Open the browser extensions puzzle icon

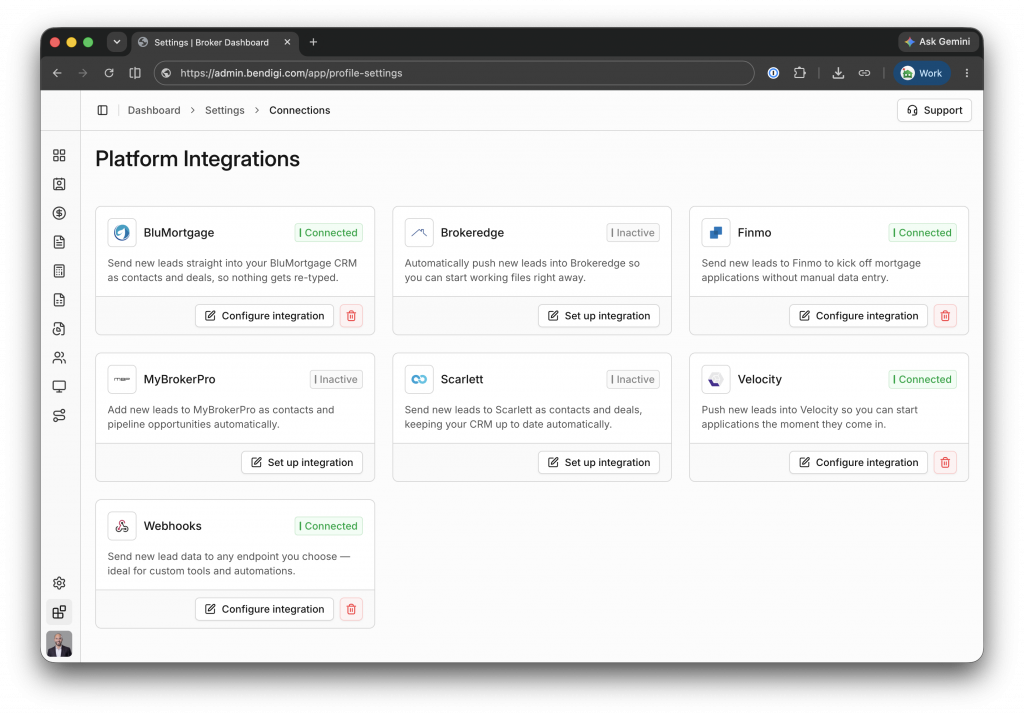pyautogui.click(x=799, y=73)
